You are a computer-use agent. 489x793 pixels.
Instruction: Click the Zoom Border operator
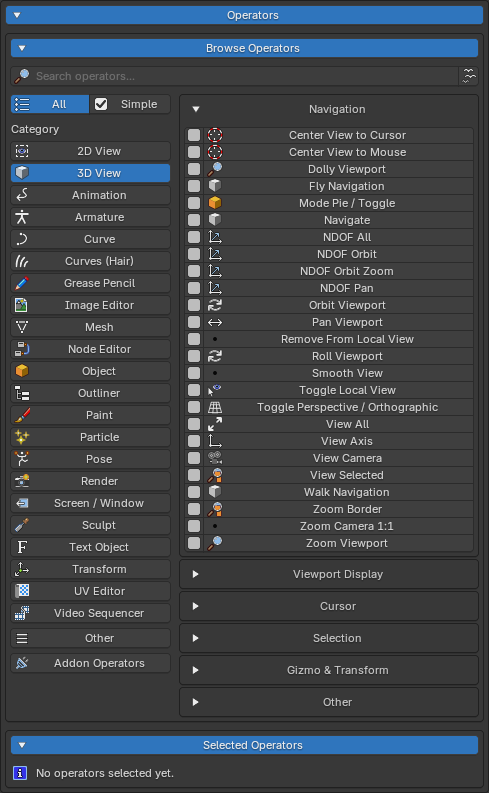(339, 509)
